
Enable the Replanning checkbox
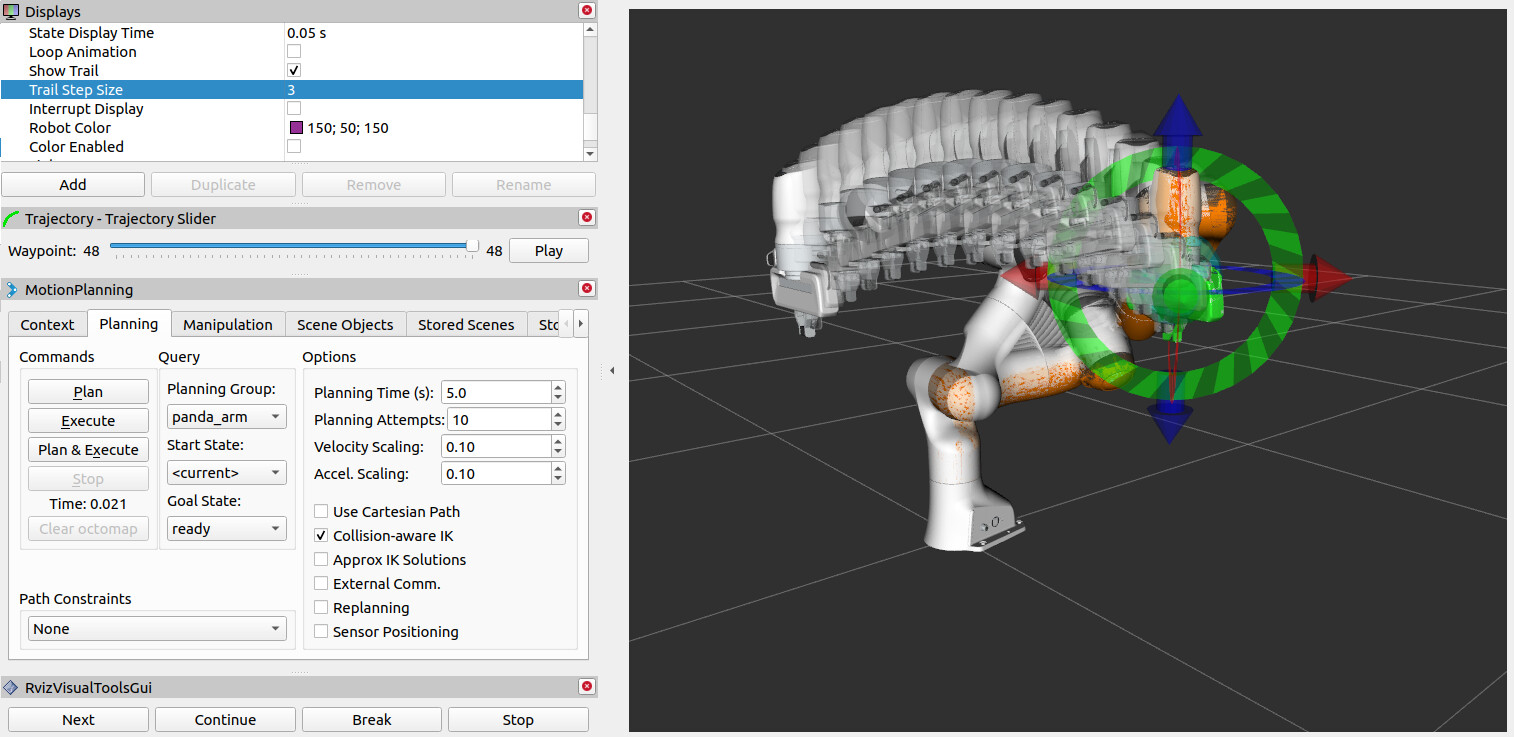point(321,607)
